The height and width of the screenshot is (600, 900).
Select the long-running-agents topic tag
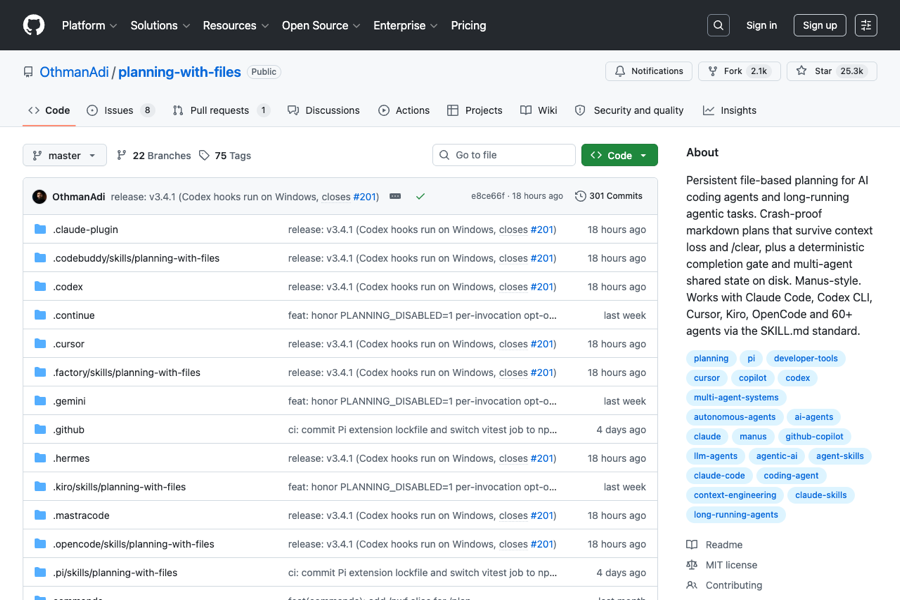736,514
